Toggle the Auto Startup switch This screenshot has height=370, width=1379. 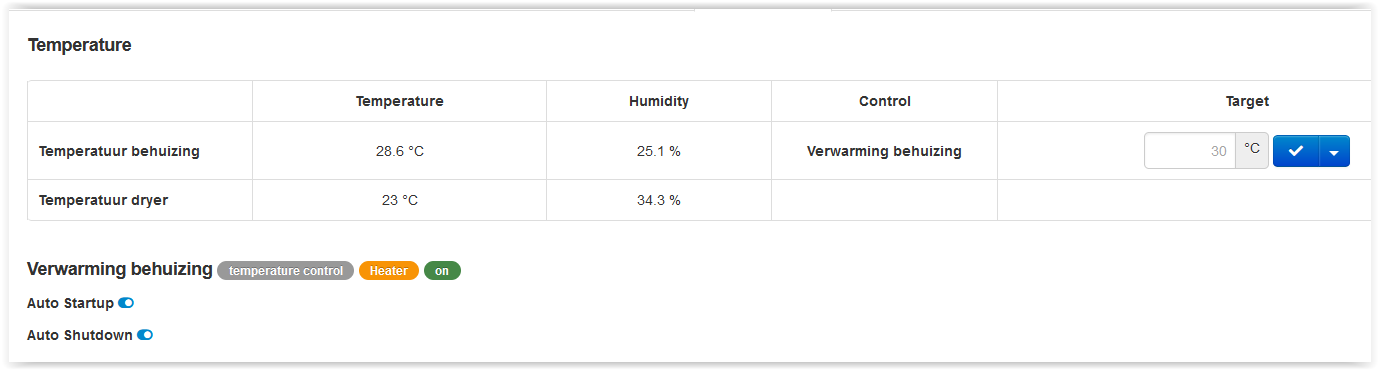point(126,303)
